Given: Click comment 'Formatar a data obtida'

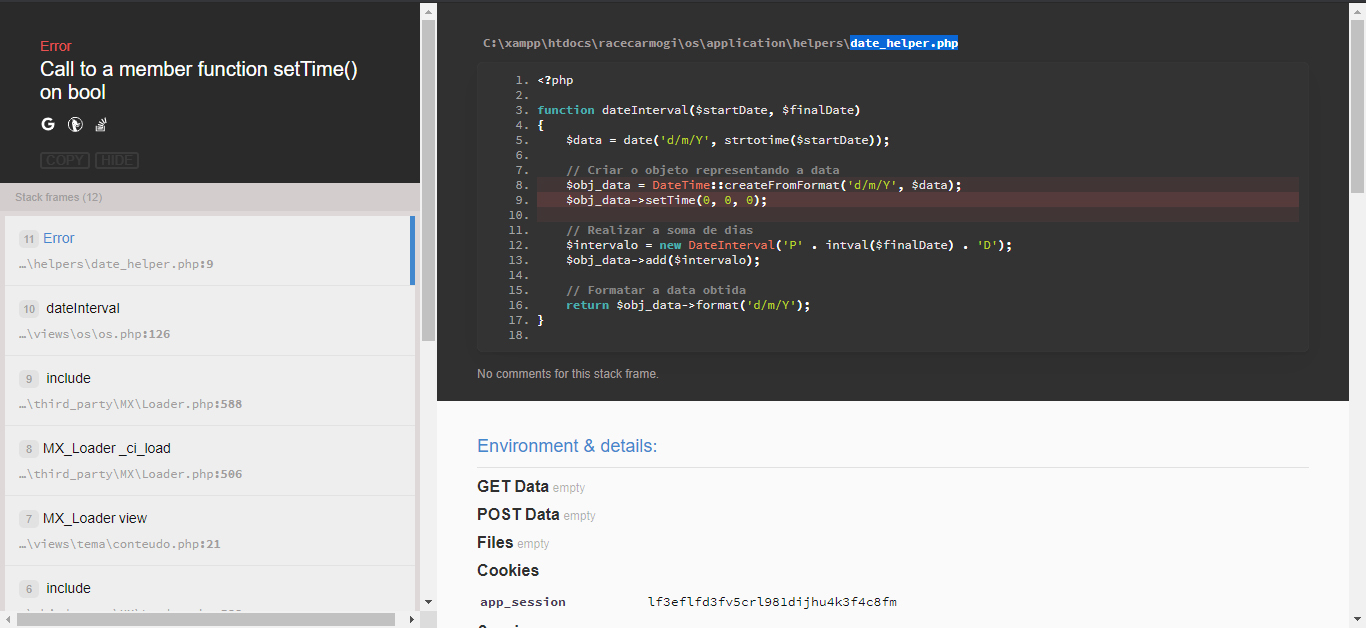Looking at the screenshot, I should point(656,290).
